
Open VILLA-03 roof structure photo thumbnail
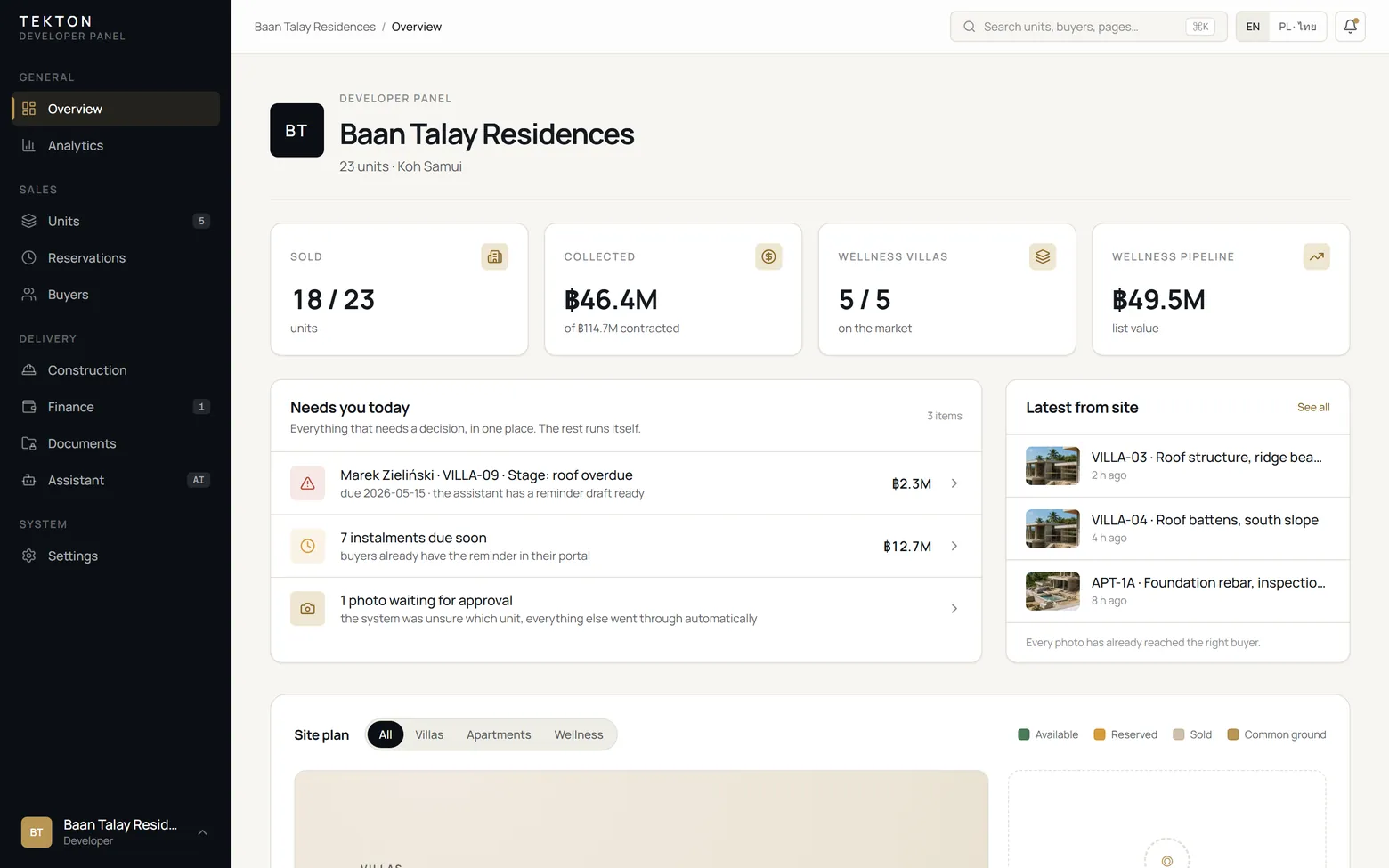coord(1052,466)
